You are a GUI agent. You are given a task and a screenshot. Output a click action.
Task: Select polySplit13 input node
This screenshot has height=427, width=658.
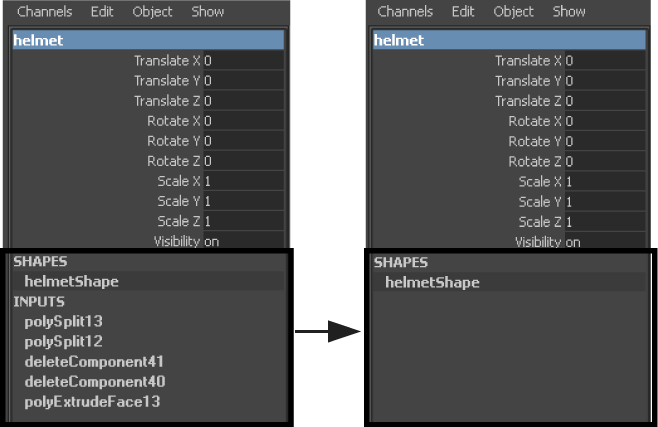tap(64, 322)
